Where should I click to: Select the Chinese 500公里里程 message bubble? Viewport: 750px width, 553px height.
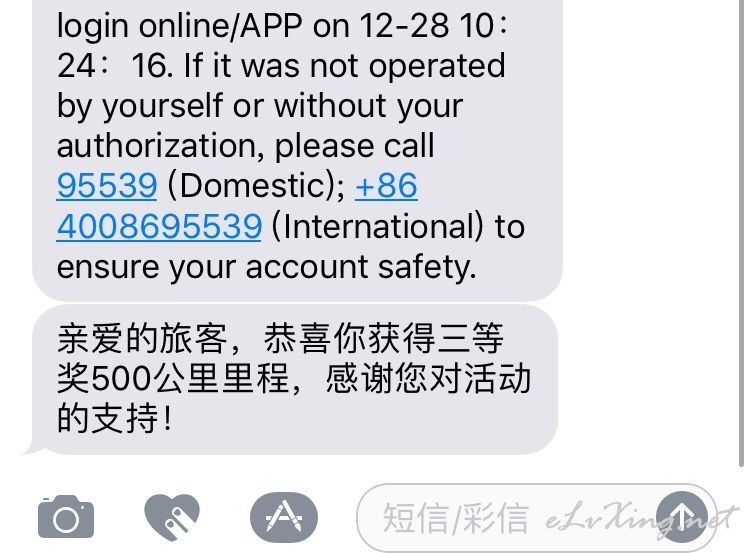(x=294, y=379)
